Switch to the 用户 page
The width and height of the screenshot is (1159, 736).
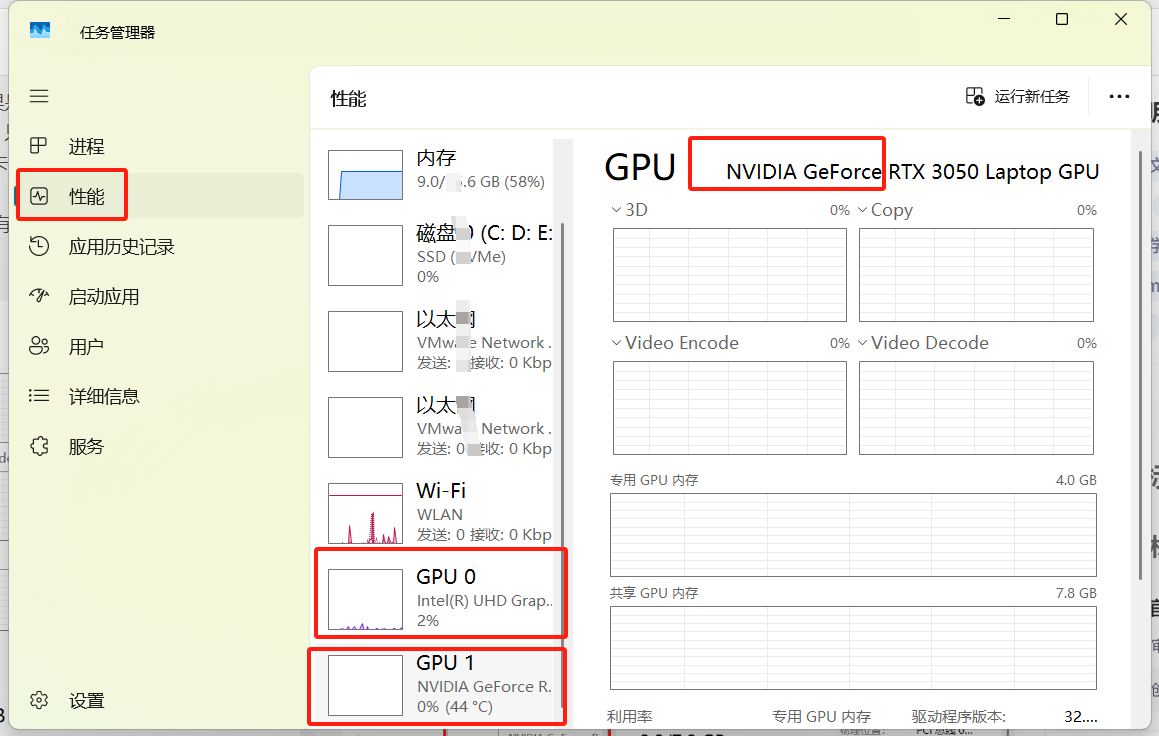[159, 347]
